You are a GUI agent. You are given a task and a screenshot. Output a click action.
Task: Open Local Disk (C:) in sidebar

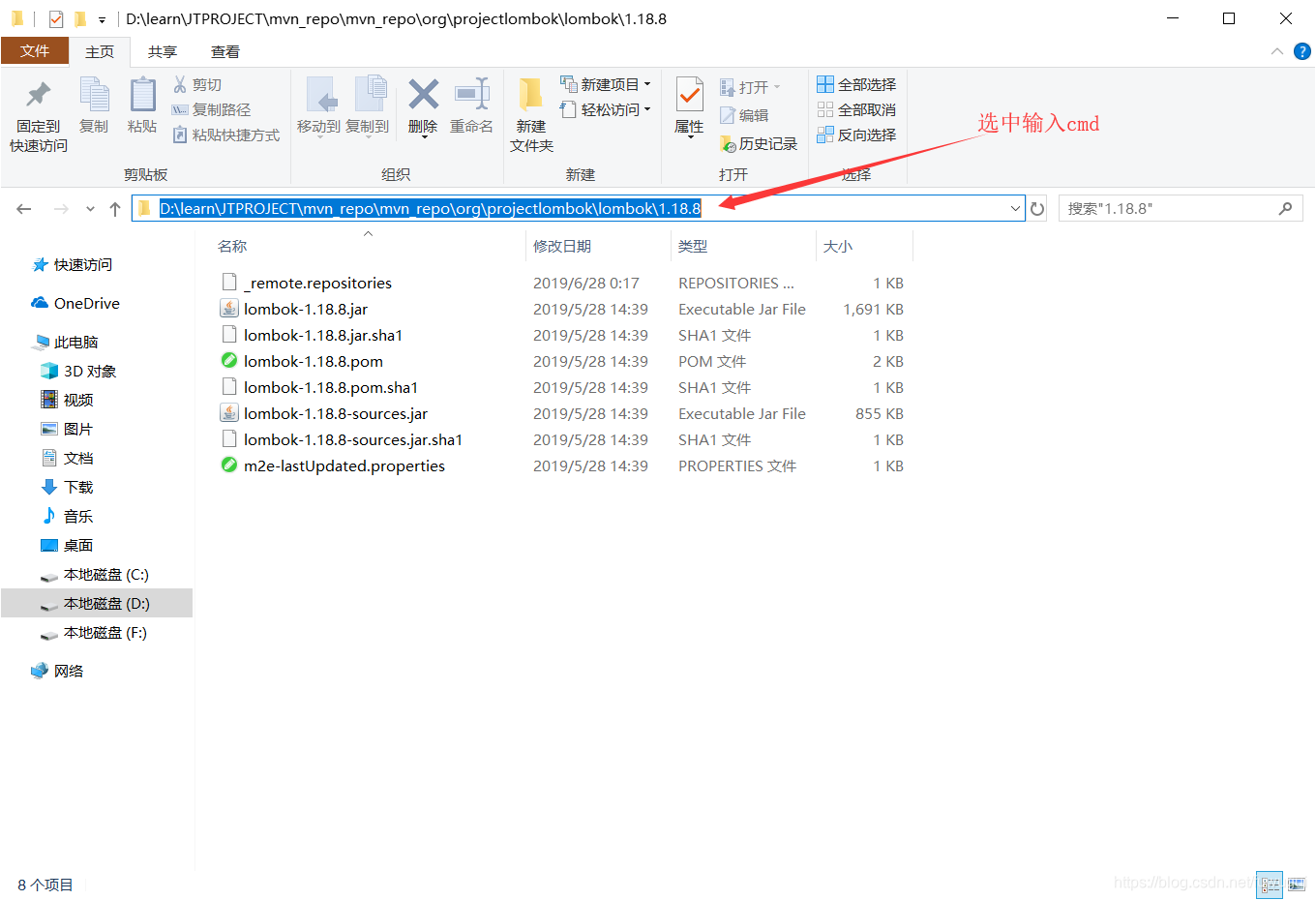[x=95, y=575]
